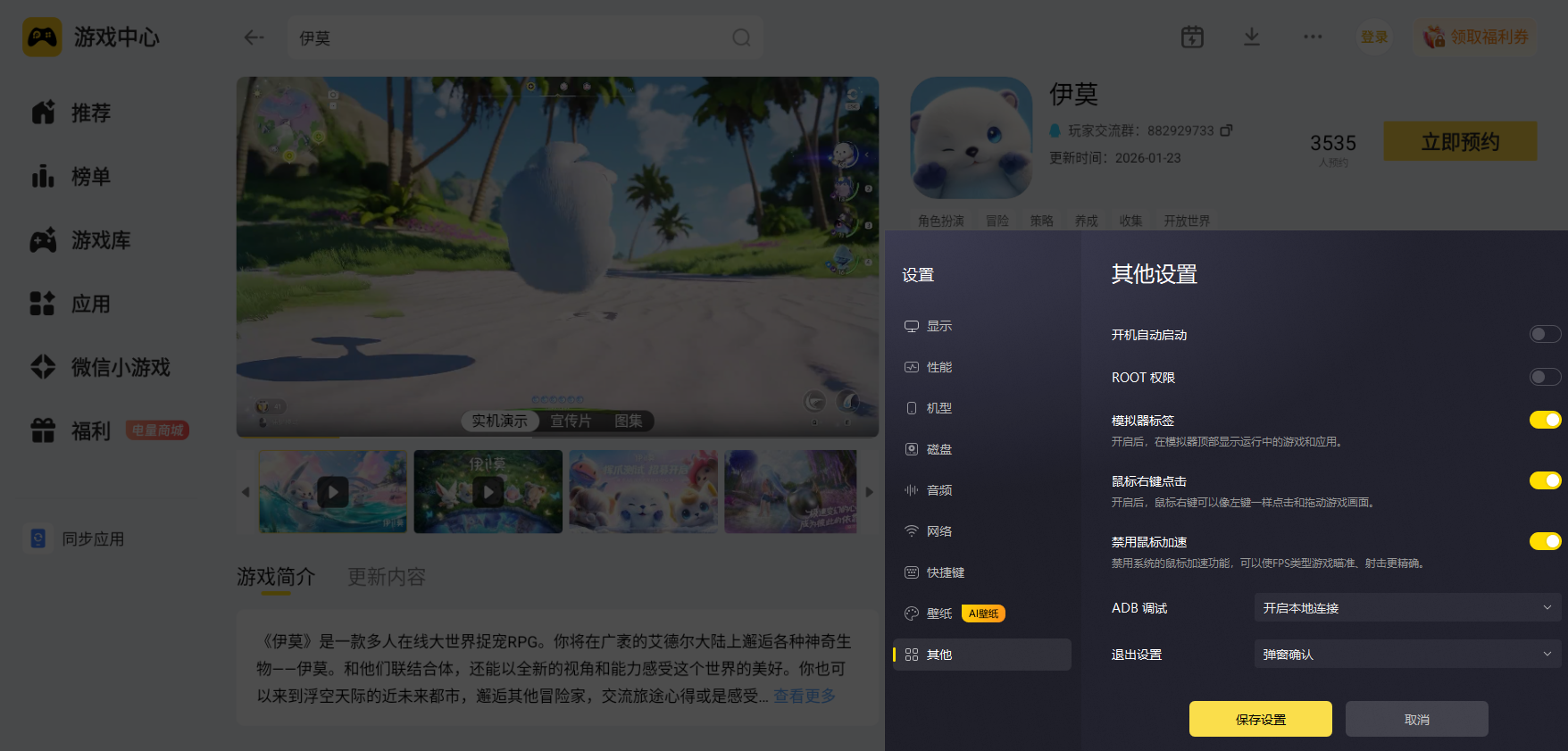Open the 榜单 rankings section
Image resolution: width=1568 pixels, height=751 pixels.
click(x=71, y=177)
